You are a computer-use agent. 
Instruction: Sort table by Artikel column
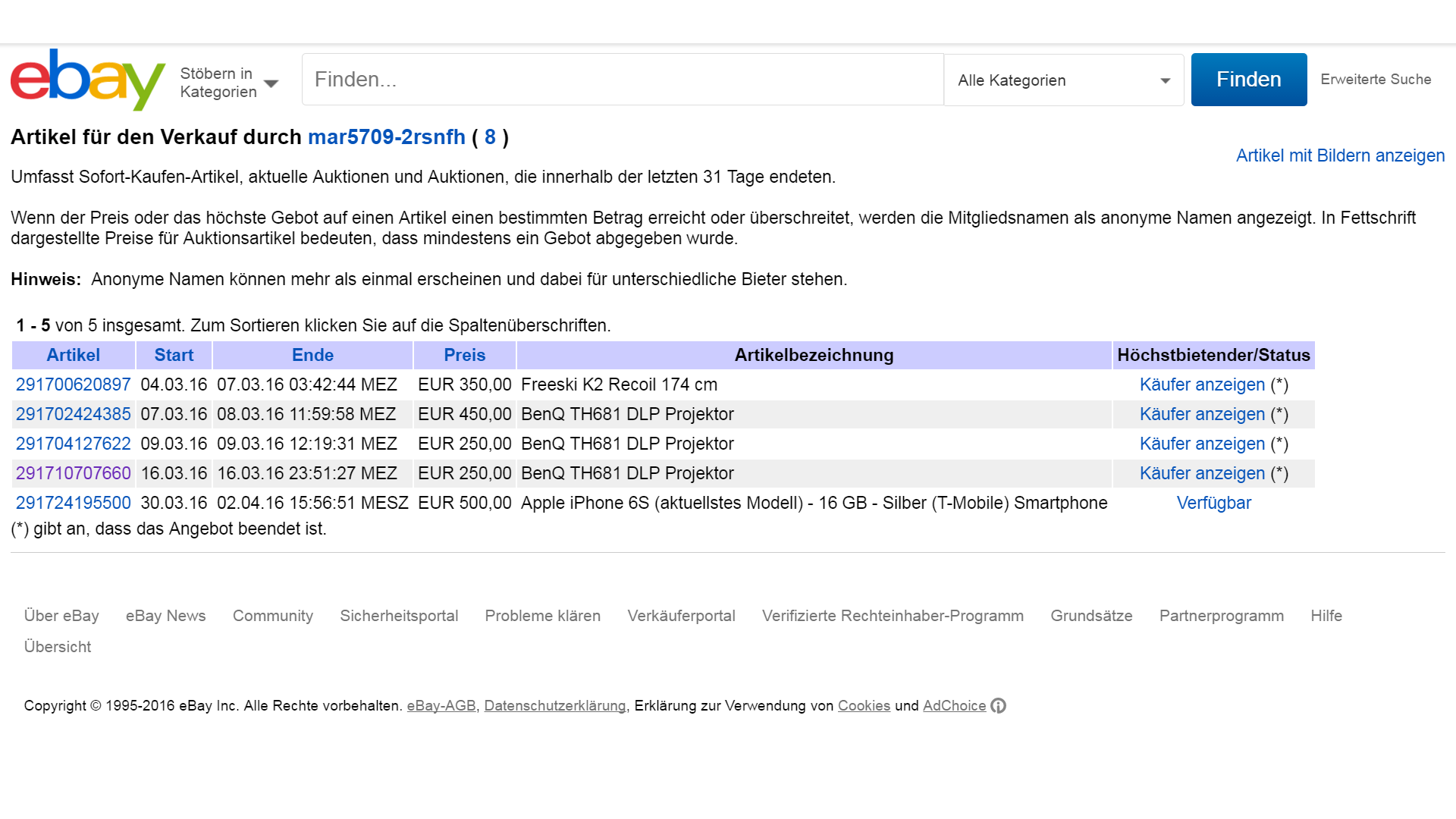point(74,355)
